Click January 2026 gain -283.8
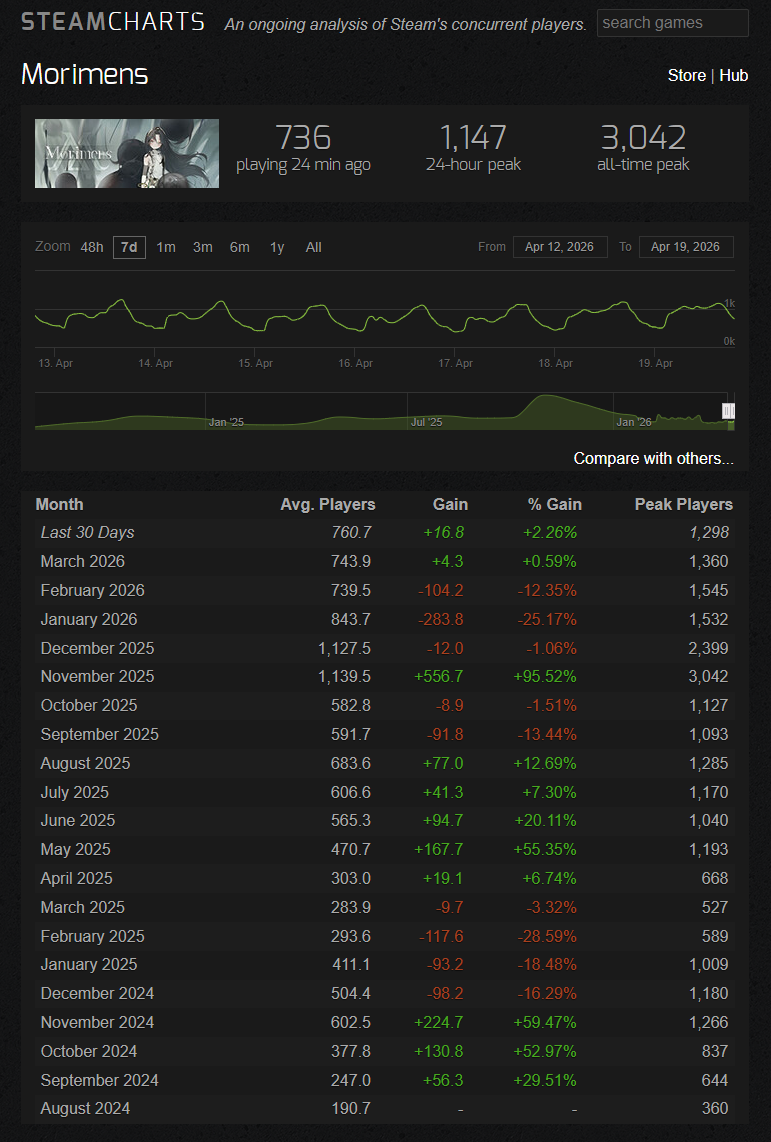Screen dimensions: 771x1142 coord(440,619)
